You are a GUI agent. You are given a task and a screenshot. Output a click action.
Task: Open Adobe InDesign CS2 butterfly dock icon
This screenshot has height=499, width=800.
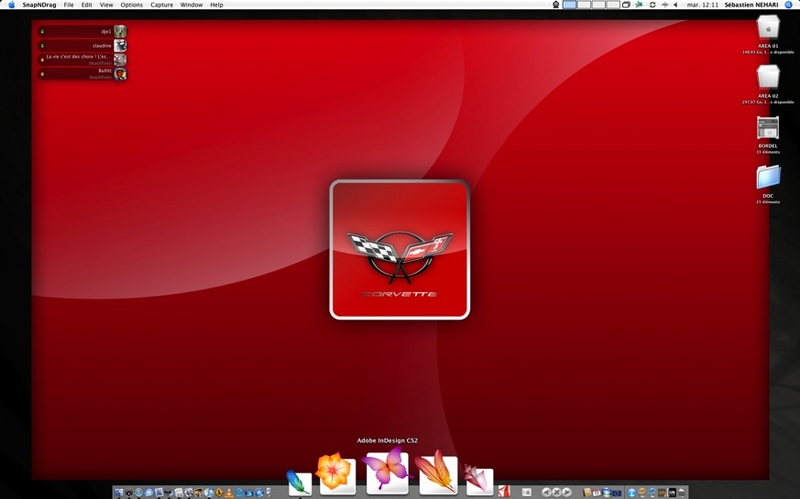pos(387,473)
